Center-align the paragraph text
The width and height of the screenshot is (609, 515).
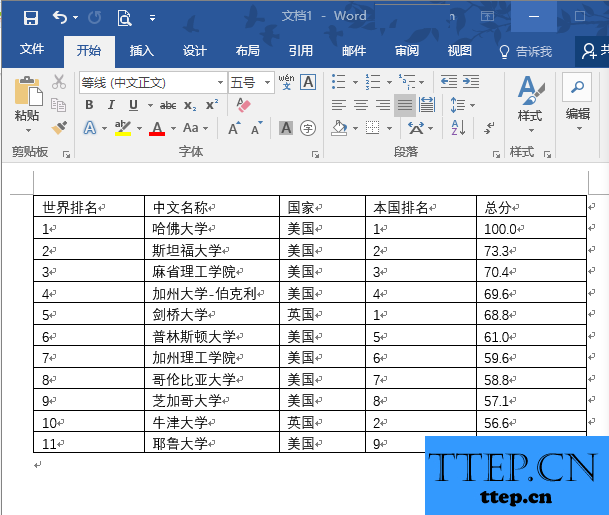pyautogui.click(x=361, y=105)
